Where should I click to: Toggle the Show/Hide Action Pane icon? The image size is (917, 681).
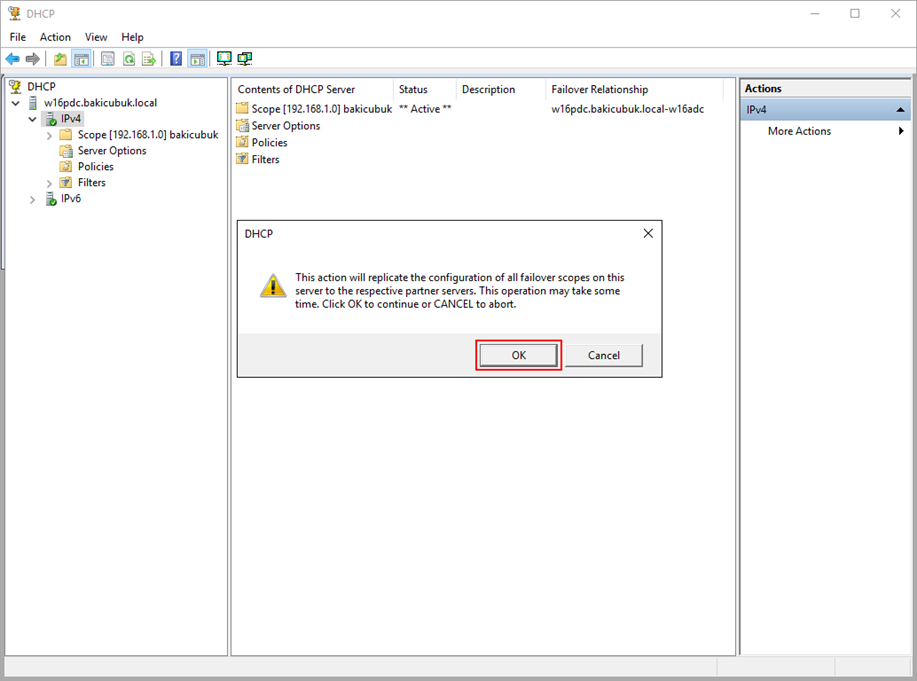[198, 59]
